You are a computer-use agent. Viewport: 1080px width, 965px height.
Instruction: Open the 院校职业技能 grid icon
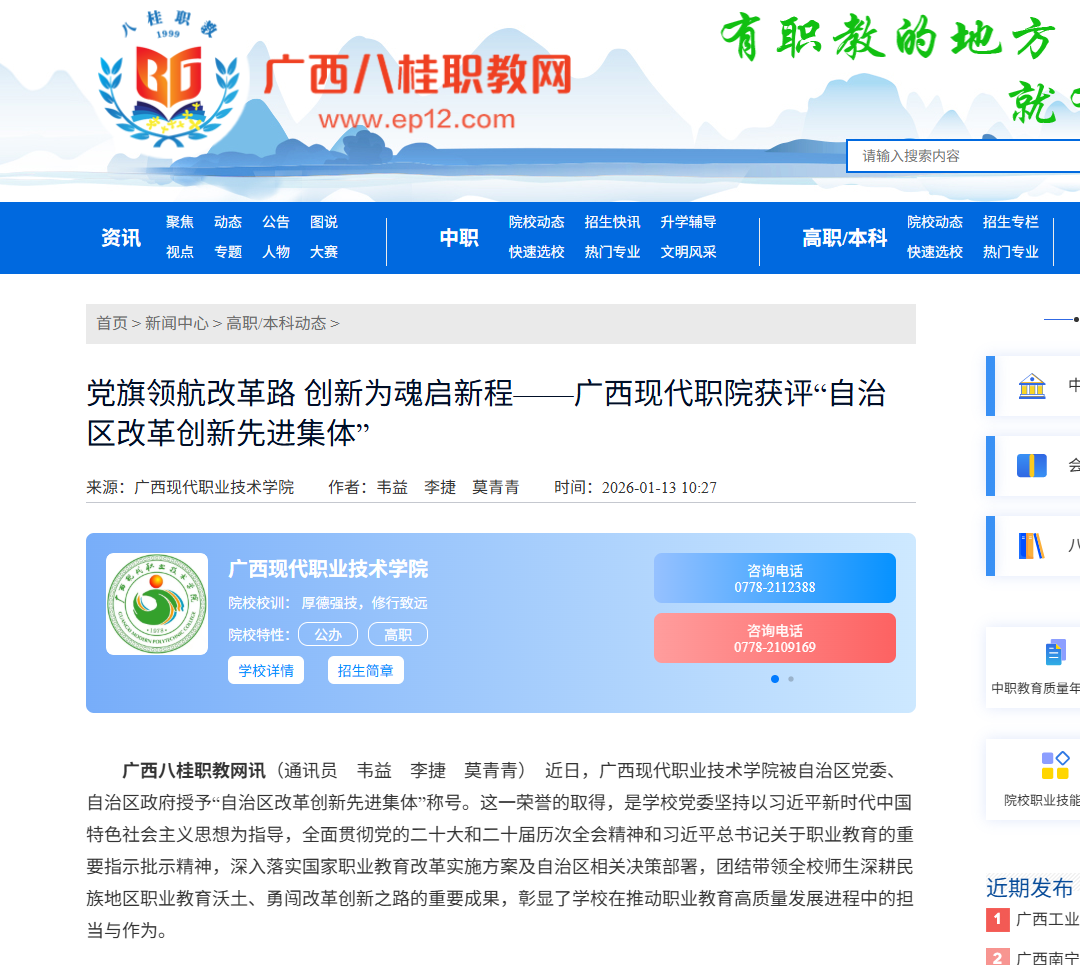[x=1055, y=766]
